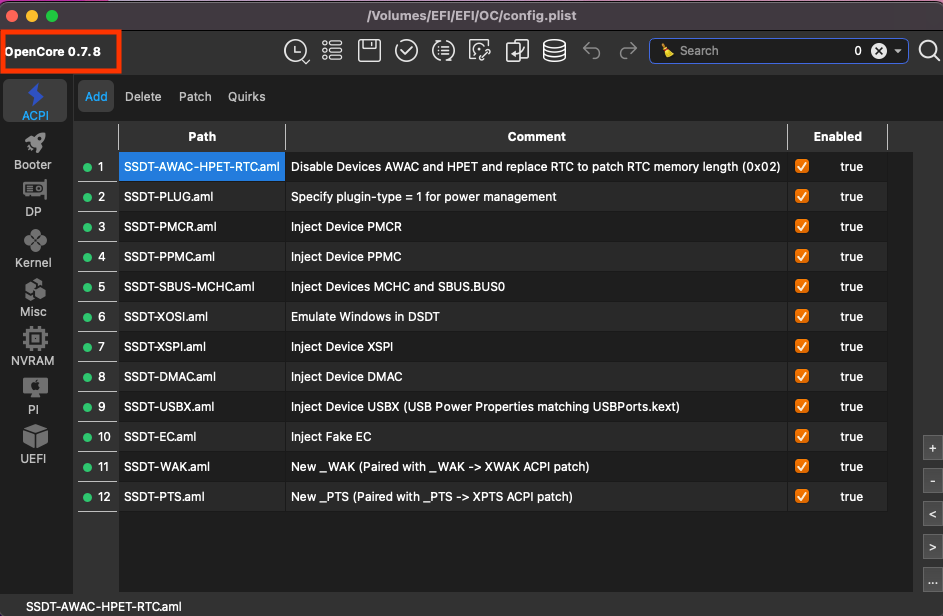
Task: Click the database stack toolbar icon
Action: coord(554,51)
